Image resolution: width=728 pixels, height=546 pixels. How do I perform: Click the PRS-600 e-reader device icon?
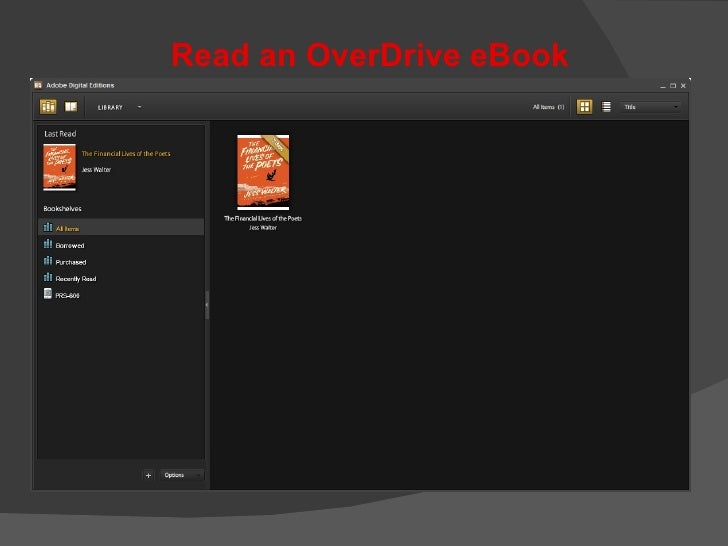(47, 293)
